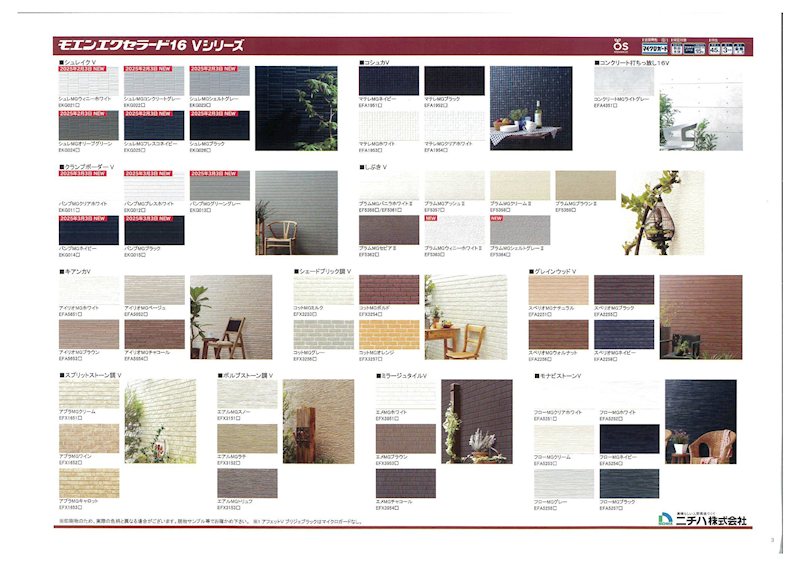Screen dimensions: 800x566
Task: Click the シェードブリック調V heading
Action: tap(323, 272)
